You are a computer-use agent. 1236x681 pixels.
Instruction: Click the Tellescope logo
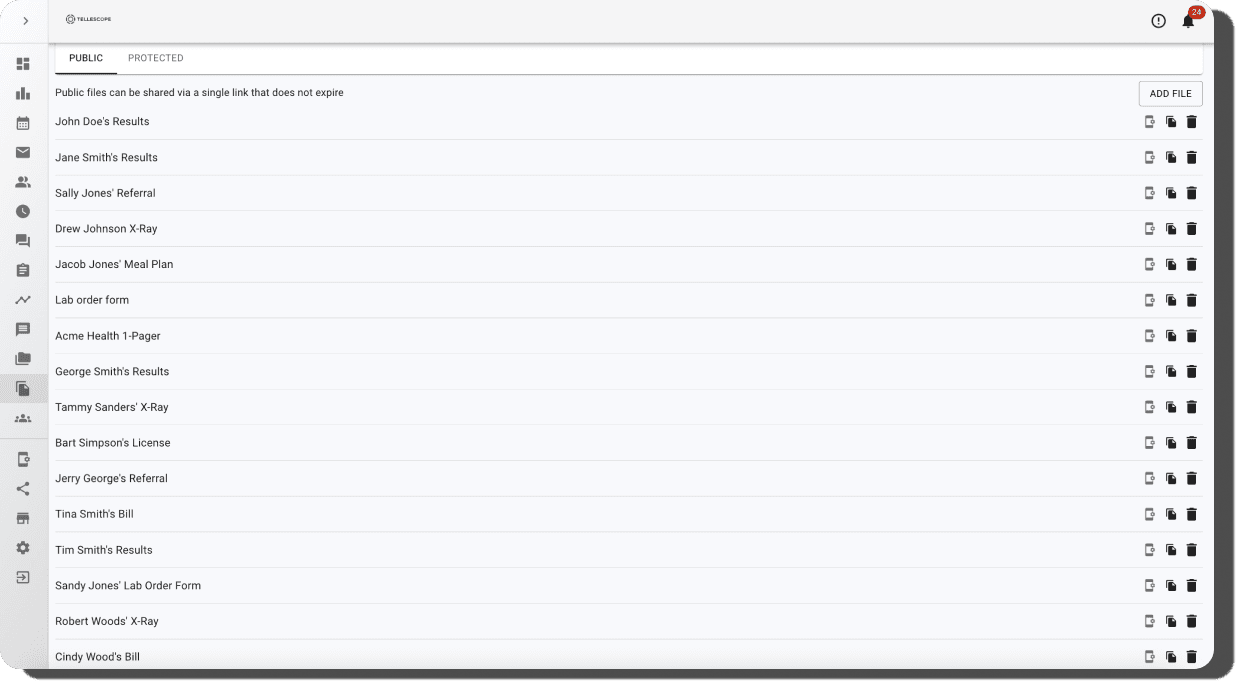click(x=88, y=19)
